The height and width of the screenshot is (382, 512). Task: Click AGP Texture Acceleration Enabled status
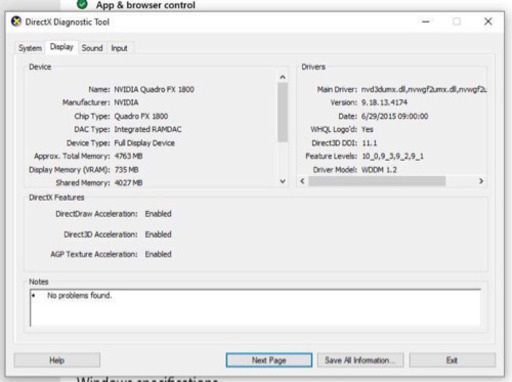(158, 254)
